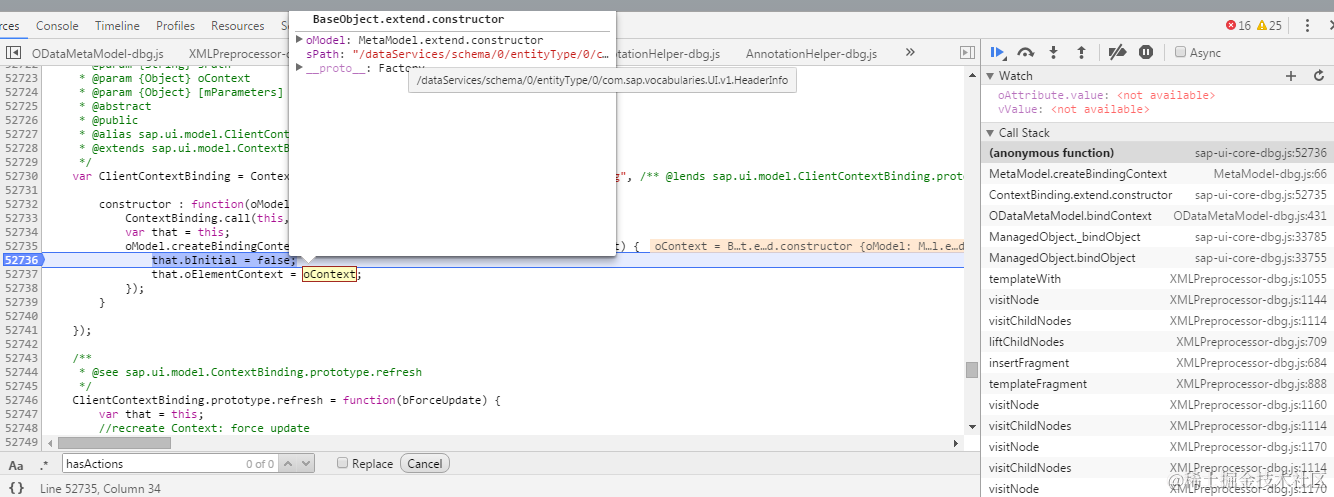
Task: Click the 25 warnings indicator
Action: click(x=1269, y=26)
